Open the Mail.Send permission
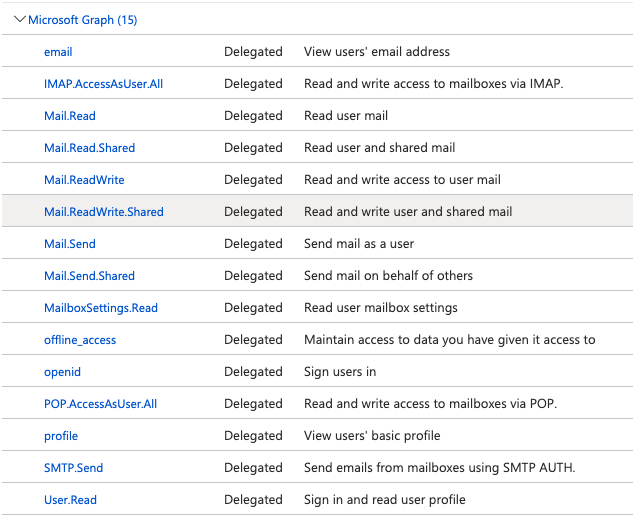 tap(70, 244)
